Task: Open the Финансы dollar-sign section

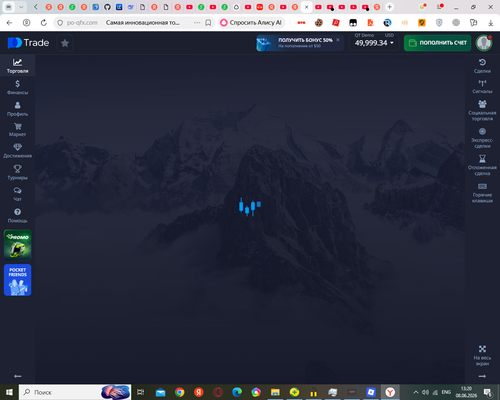Action: coord(17,87)
